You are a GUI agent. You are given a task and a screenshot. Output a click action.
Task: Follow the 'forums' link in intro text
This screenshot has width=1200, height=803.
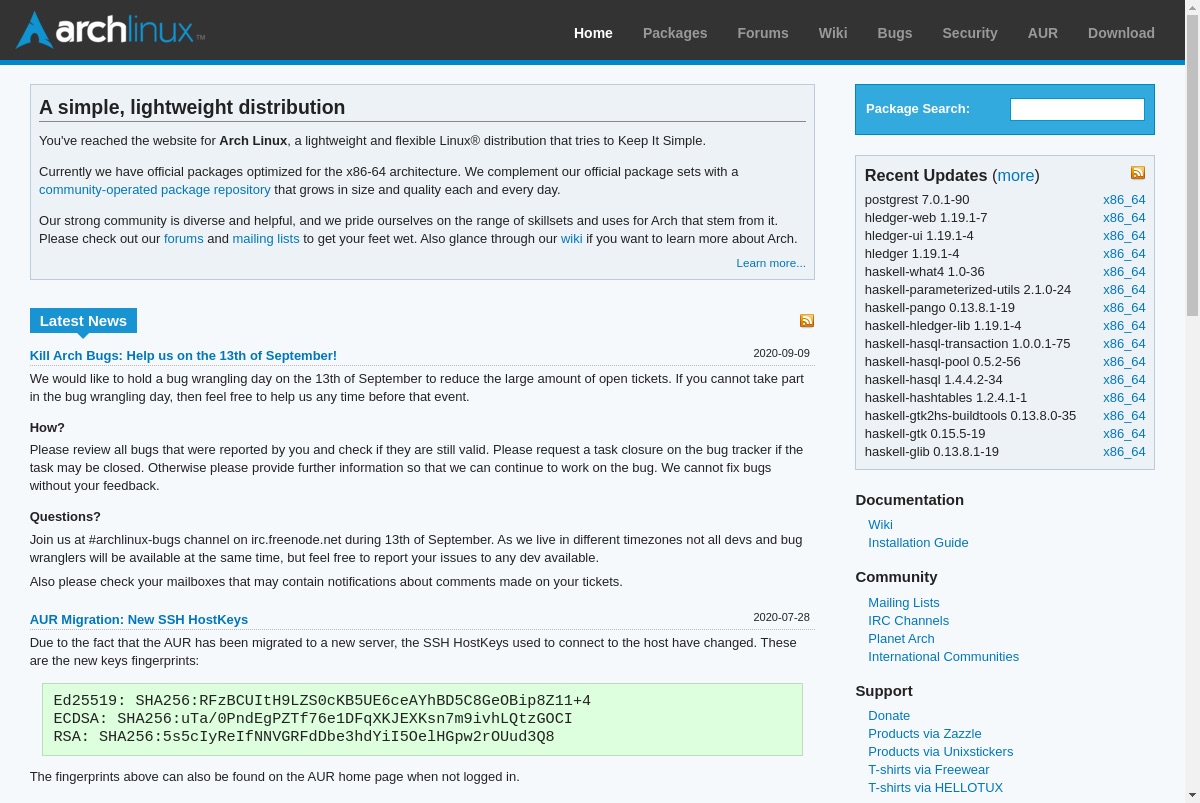pyautogui.click(x=184, y=239)
